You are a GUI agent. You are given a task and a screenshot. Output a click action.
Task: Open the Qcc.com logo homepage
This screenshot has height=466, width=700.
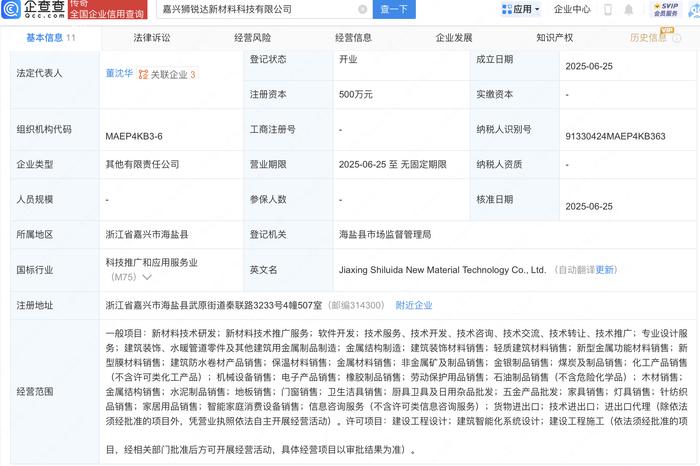coord(34,9)
